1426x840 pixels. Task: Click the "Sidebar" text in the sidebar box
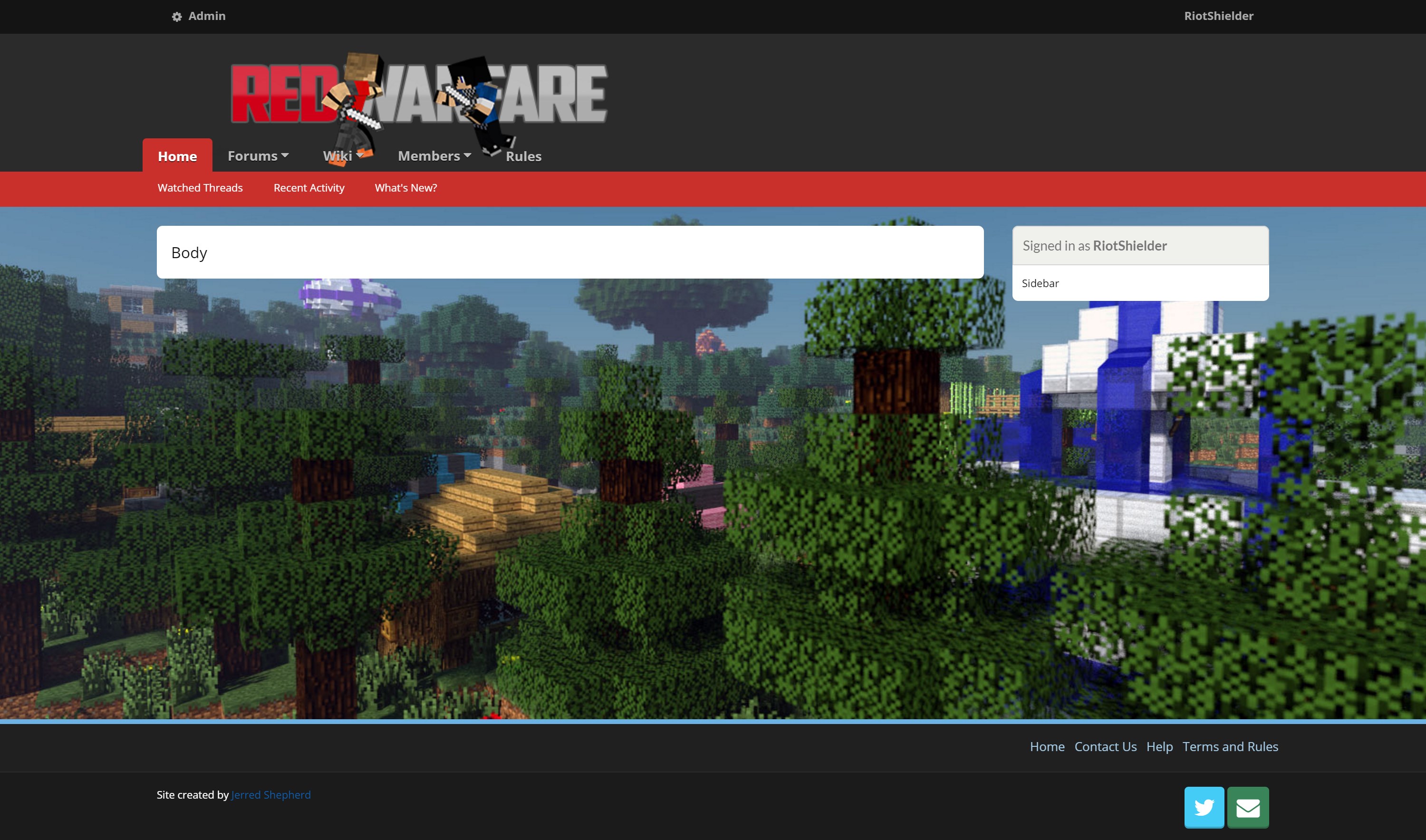click(1040, 283)
